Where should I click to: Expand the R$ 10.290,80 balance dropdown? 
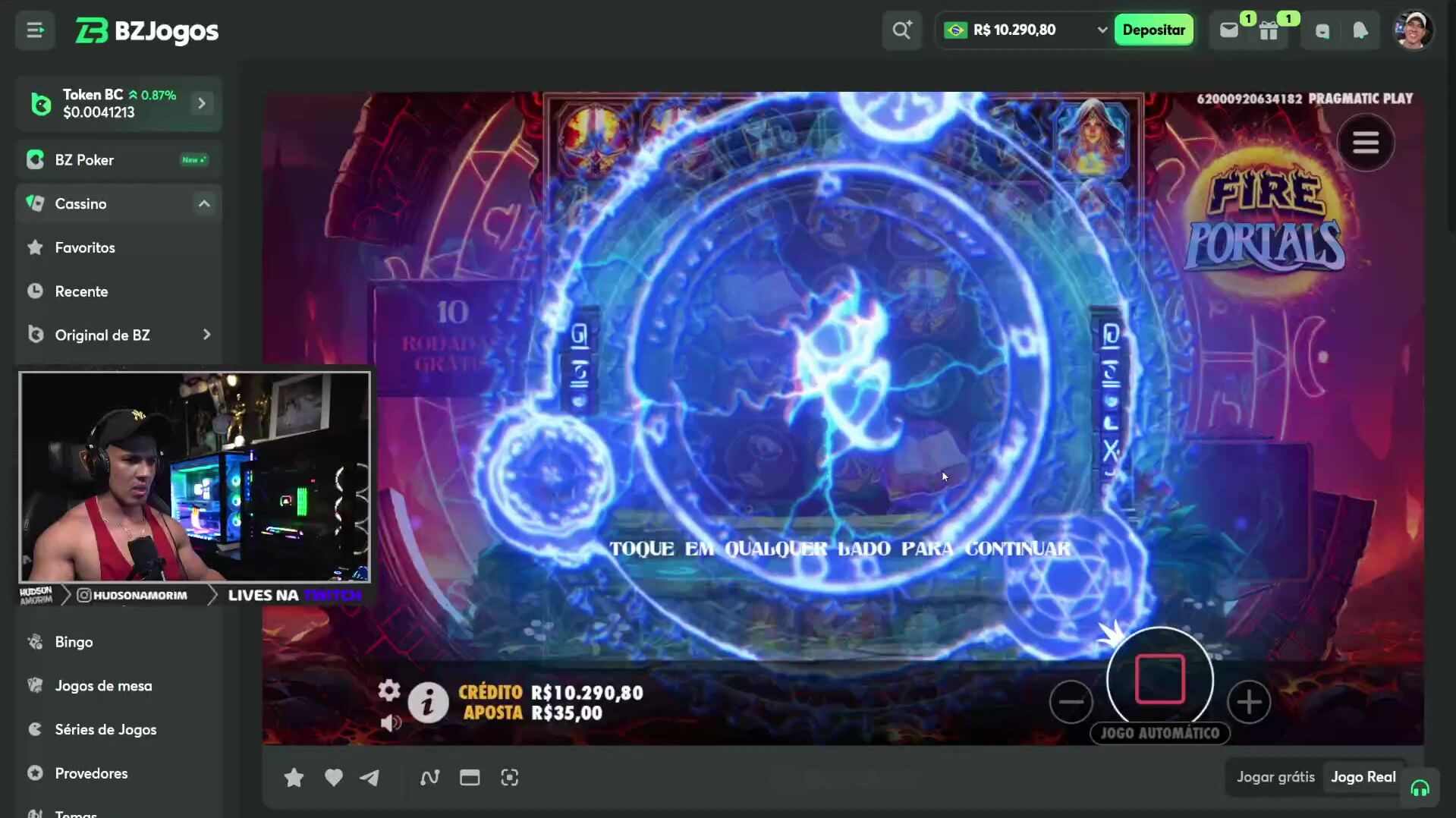[x=1102, y=30]
